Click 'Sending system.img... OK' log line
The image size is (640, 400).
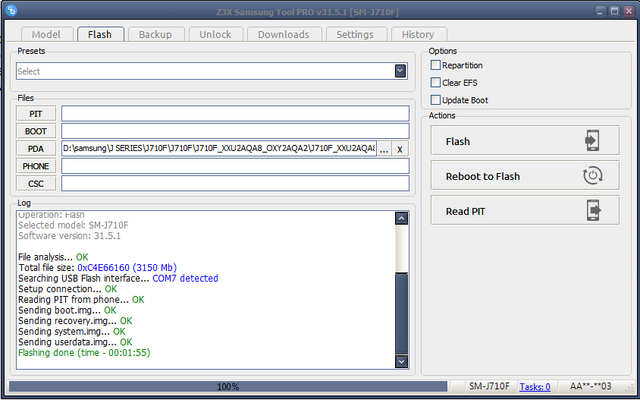[72, 331]
